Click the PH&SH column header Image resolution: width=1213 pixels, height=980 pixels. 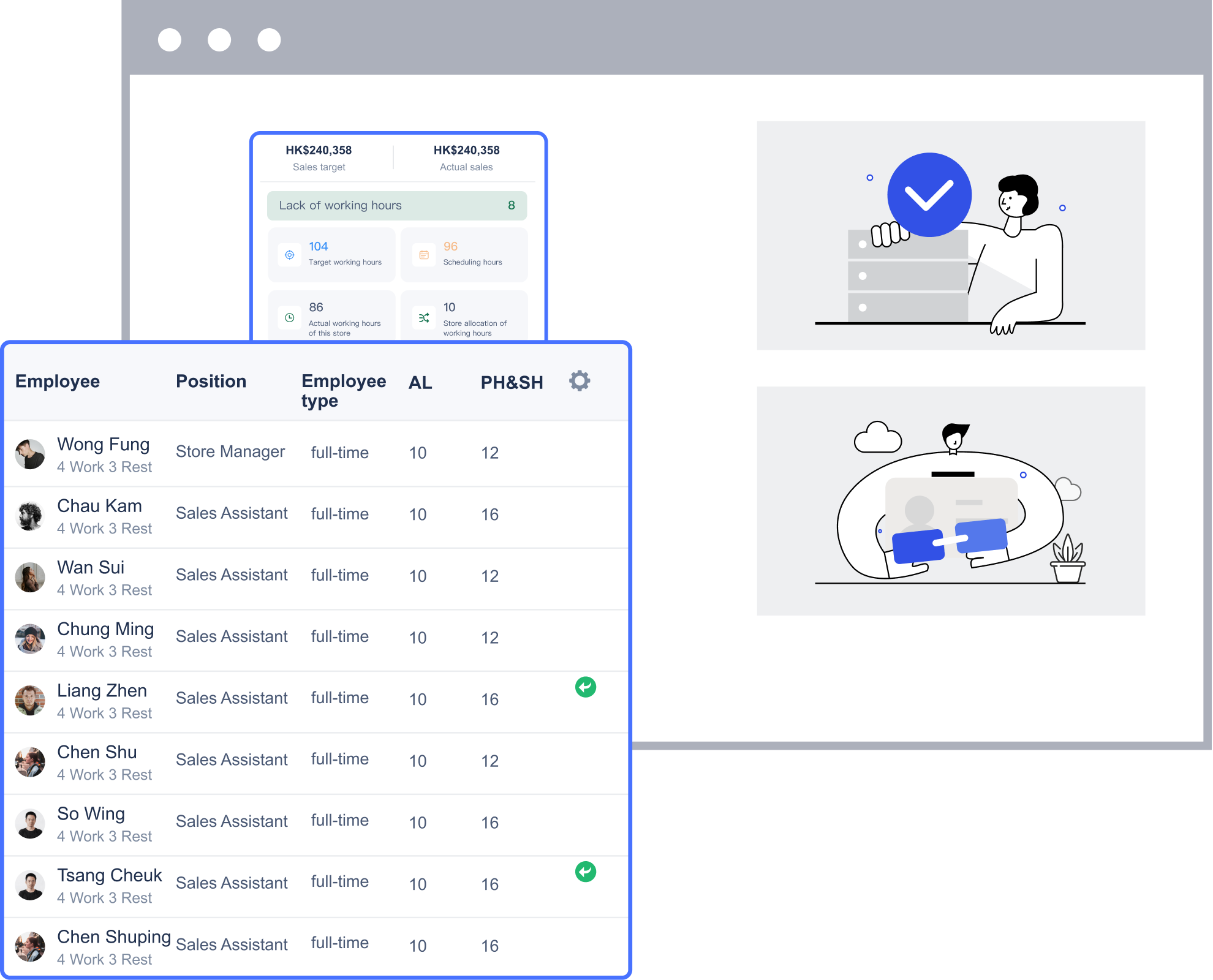[512, 383]
